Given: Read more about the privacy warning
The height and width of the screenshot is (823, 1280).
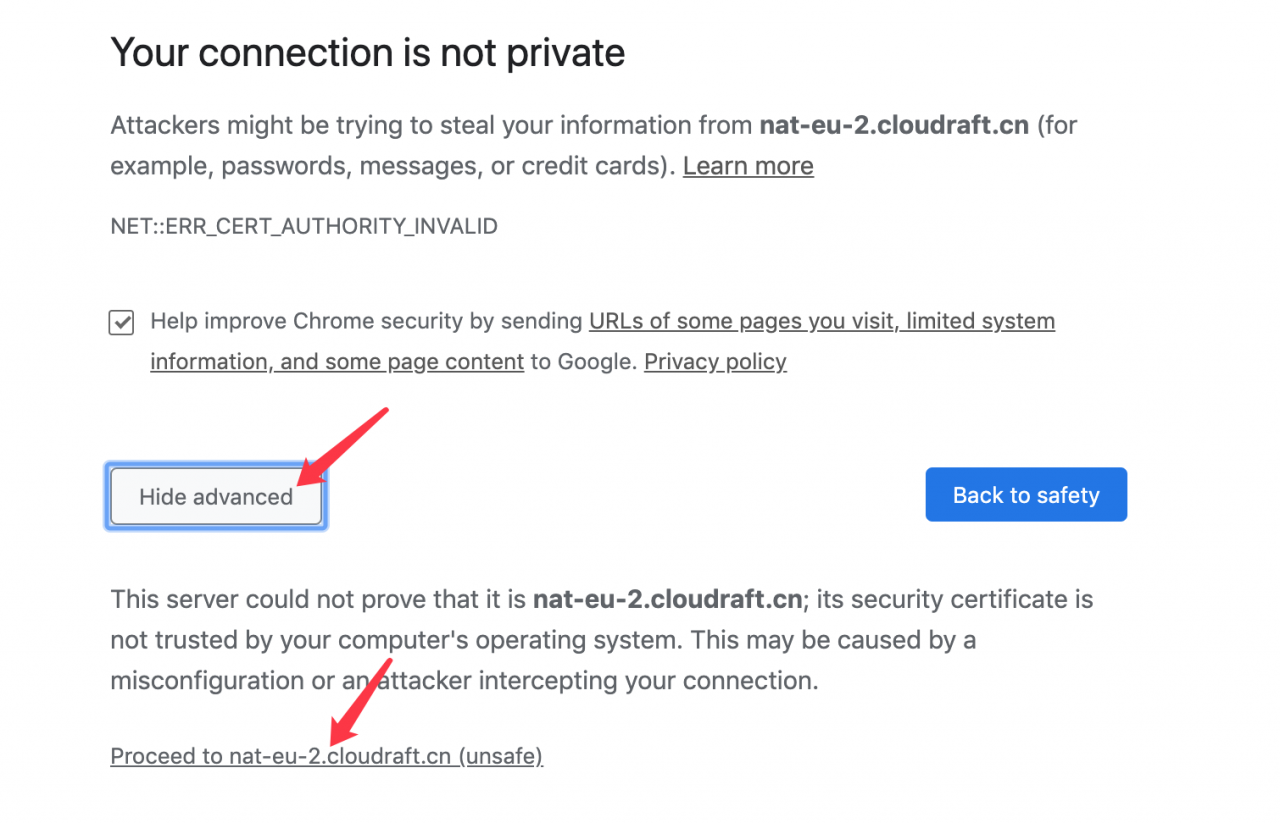Looking at the screenshot, I should [747, 165].
